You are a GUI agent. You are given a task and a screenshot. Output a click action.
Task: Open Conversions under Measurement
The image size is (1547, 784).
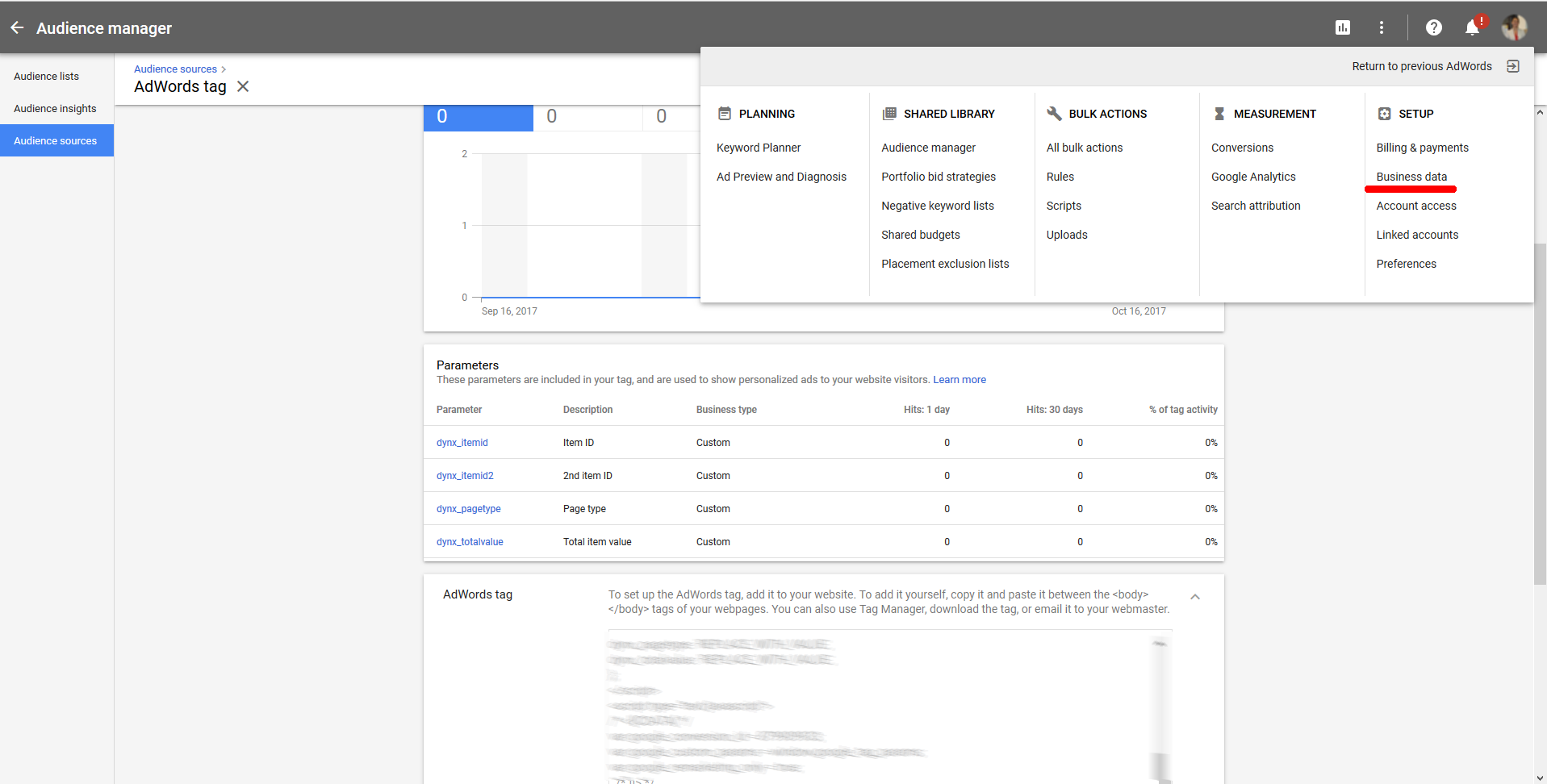(1242, 148)
